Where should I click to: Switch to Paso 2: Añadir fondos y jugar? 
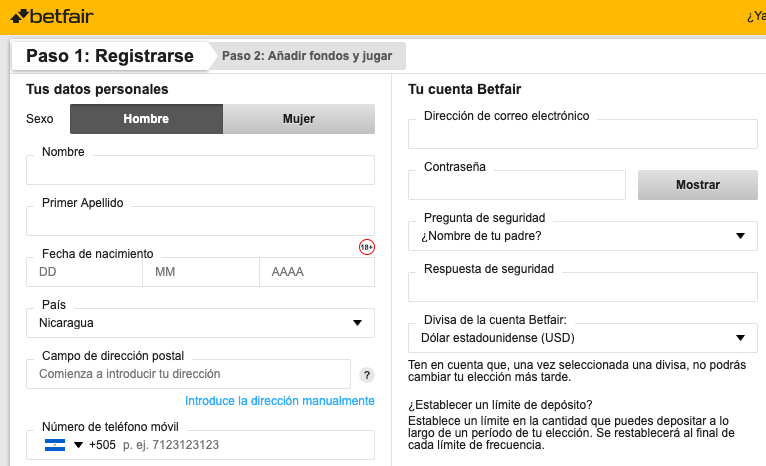307,56
